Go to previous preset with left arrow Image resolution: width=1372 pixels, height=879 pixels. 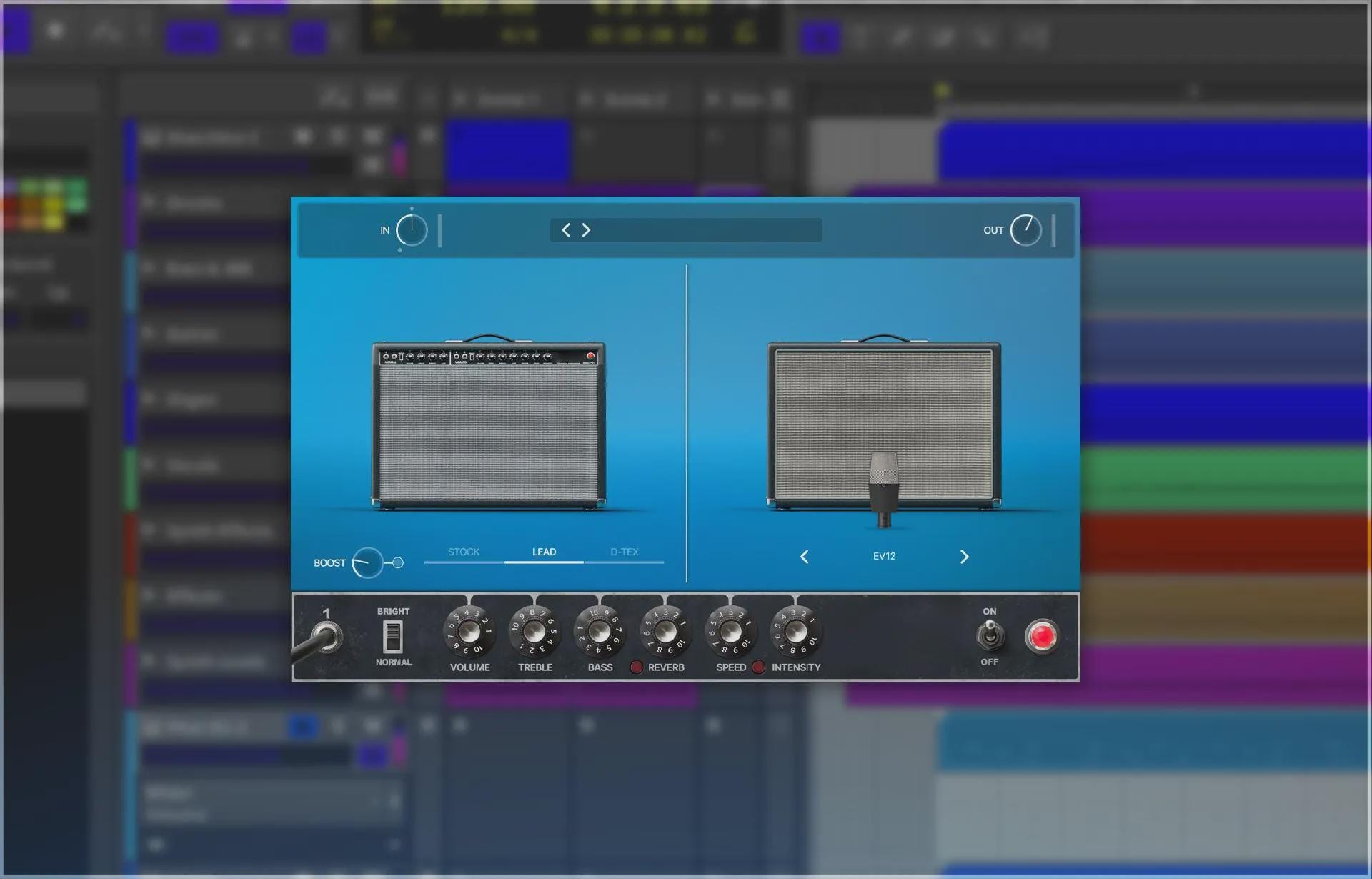coord(566,230)
